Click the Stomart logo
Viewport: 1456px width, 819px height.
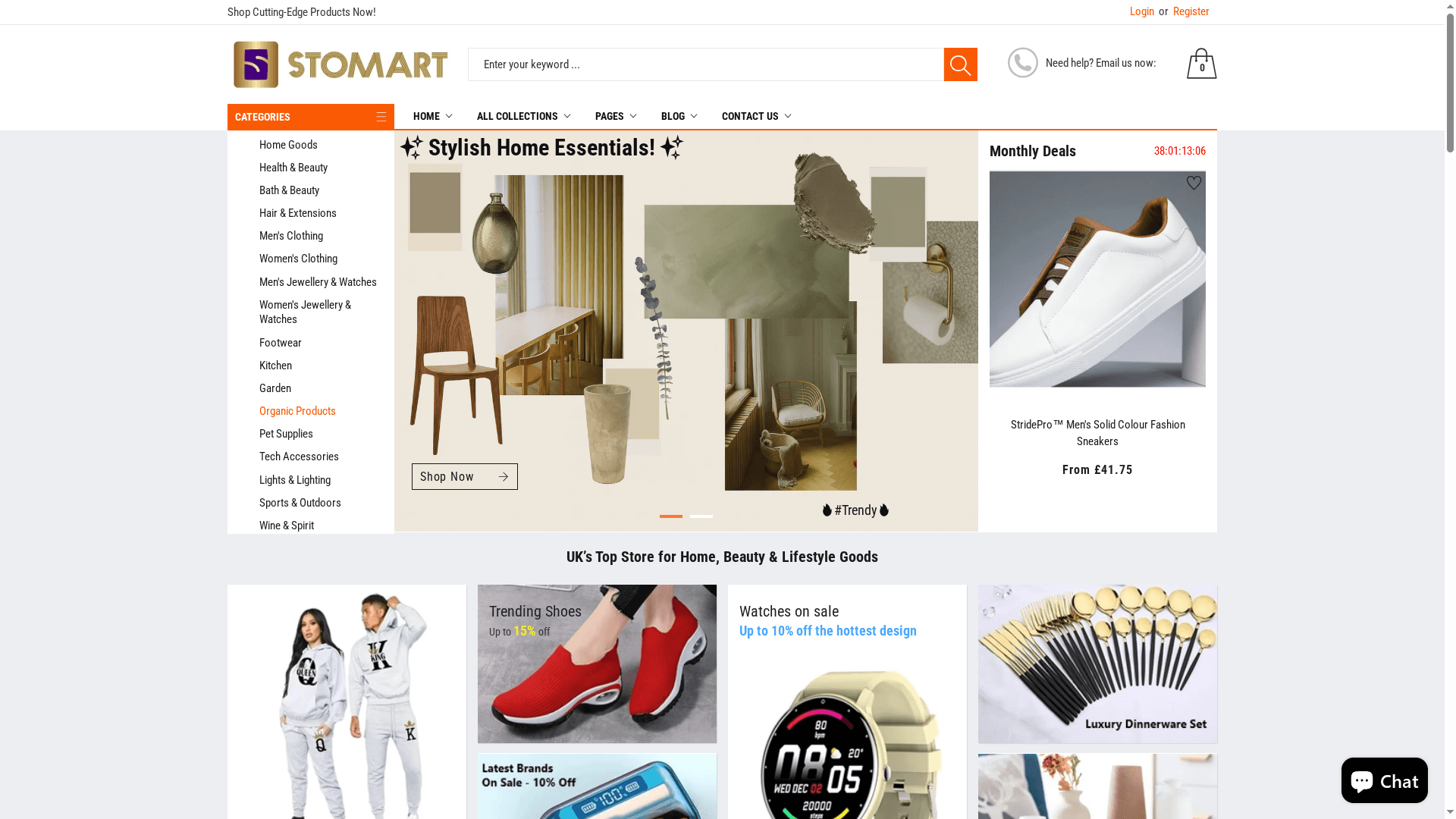coord(340,64)
